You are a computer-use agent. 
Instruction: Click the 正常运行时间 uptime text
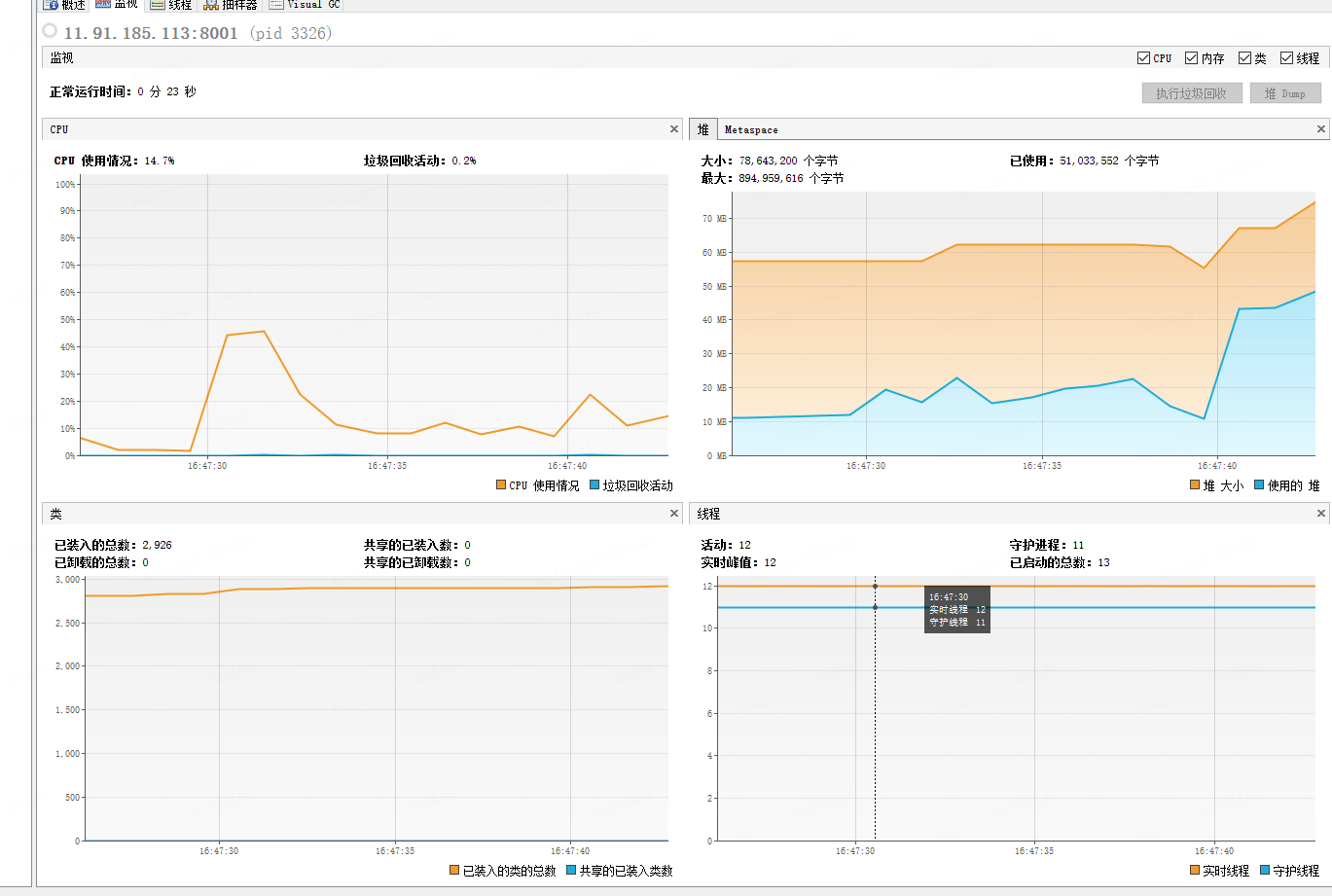pyautogui.click(x=124, y=91)
